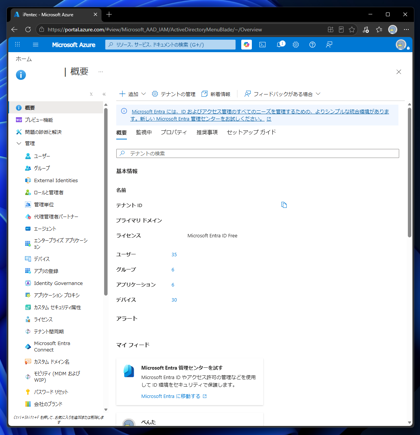Switch to the 監視中 tab

144,132
